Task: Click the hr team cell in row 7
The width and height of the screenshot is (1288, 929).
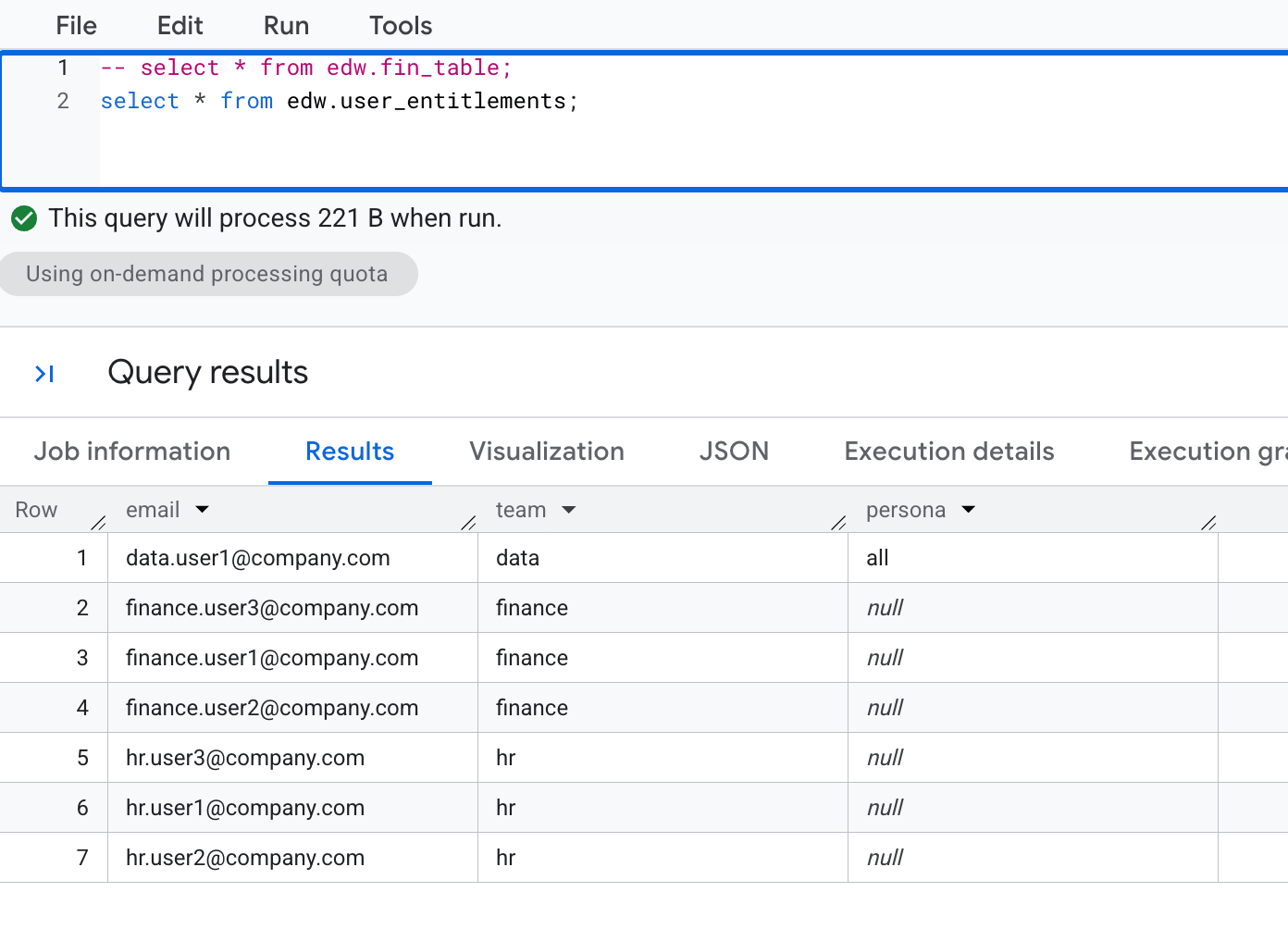Action: (663, 858)
